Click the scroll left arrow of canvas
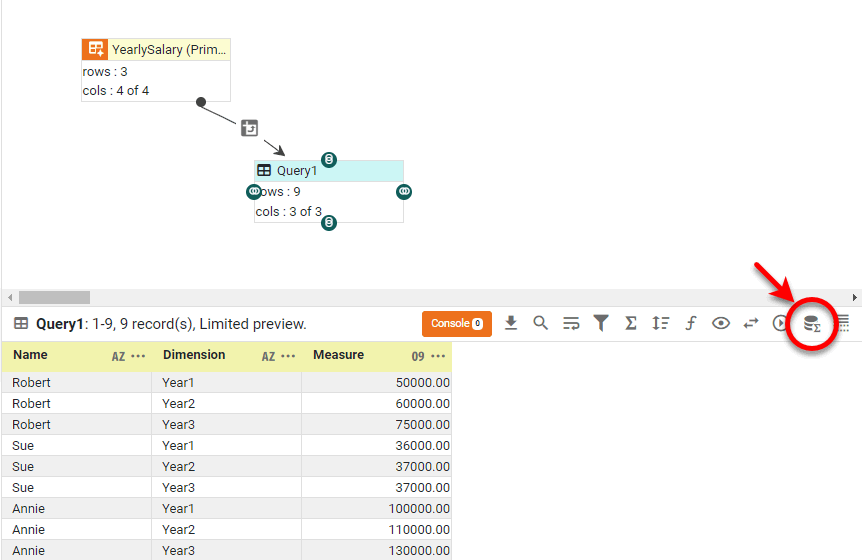 pyautogui.click(x=10, y=297)
